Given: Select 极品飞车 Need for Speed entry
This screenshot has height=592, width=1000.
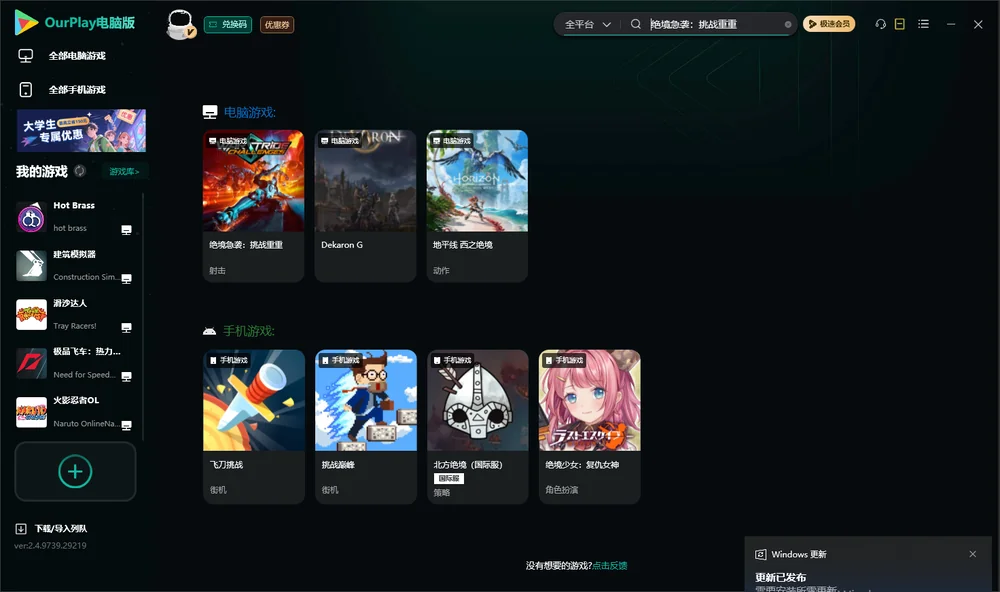Looking at the screenshot, I should coord(74,363).
